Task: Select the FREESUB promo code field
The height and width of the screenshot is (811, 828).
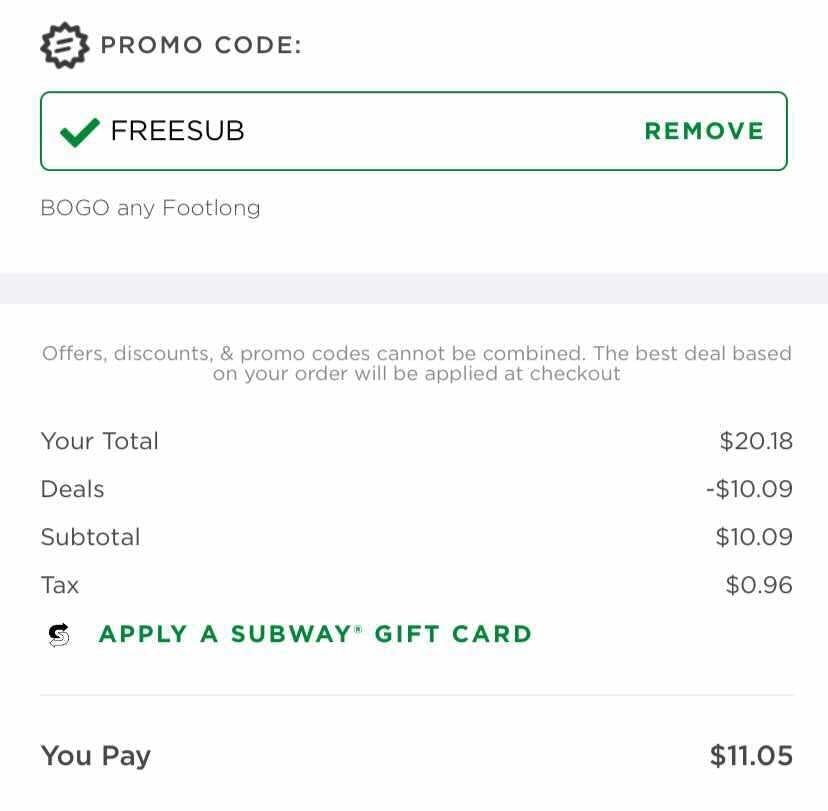Action: click(x=414, y=131)
